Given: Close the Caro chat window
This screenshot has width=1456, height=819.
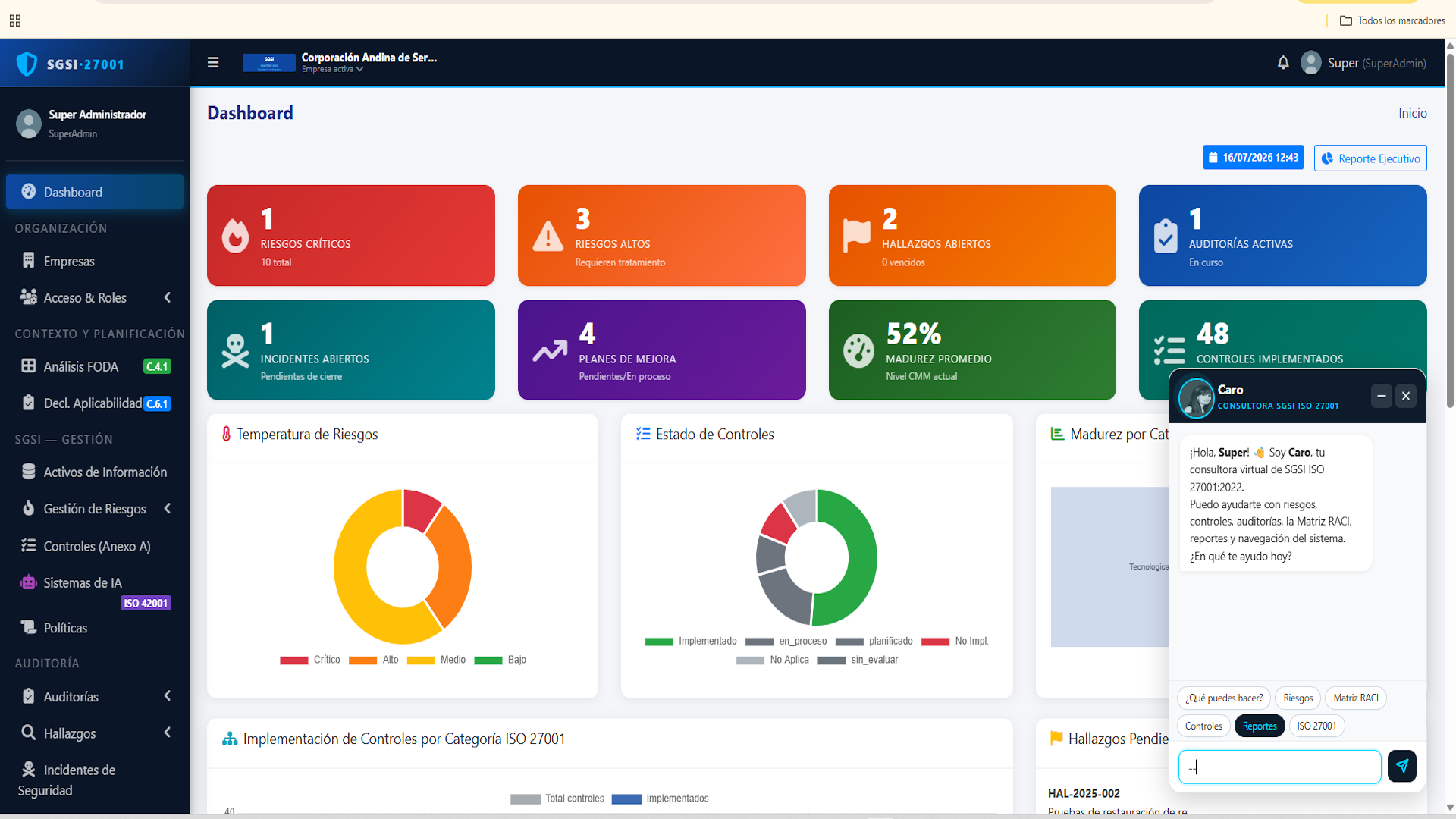Looking at the screenshot, I should 1405,396.
